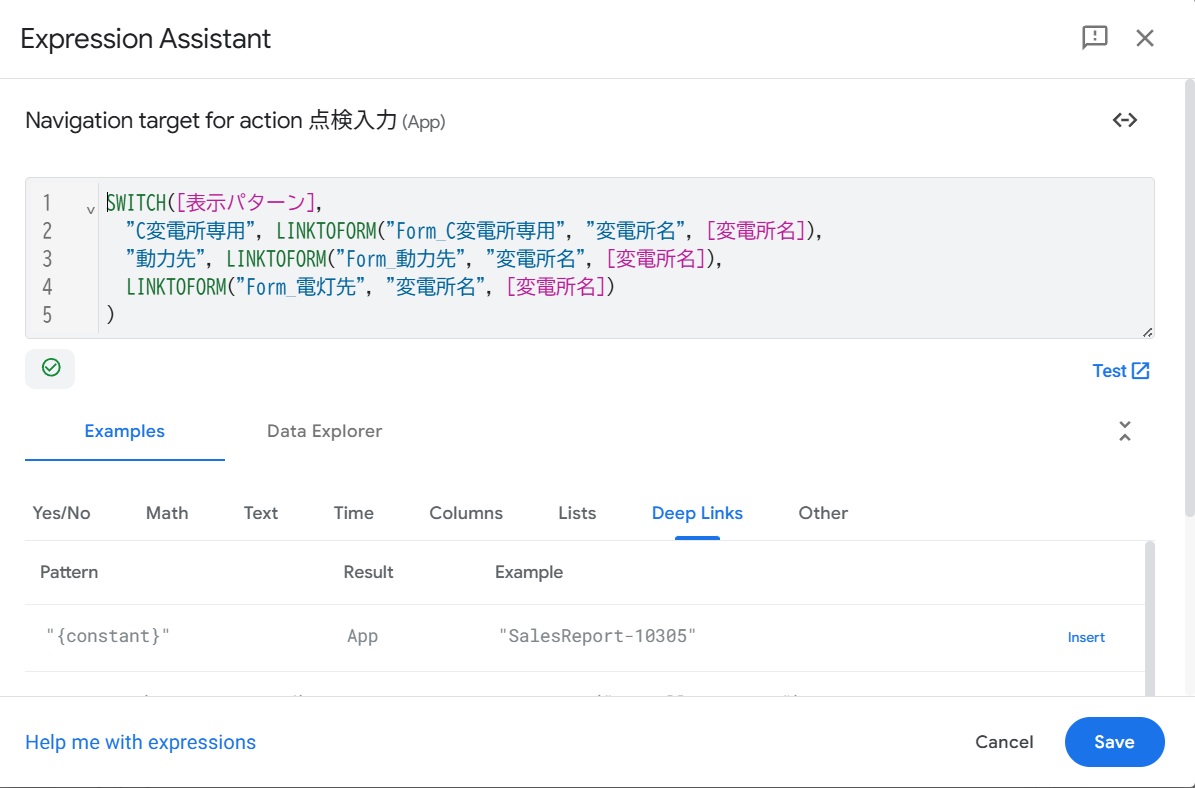Viewport: 1195px width, 788px height.
Task: Click the feedback speech bubble icon
Action: pyautogui.click(x=1095, y=38)
